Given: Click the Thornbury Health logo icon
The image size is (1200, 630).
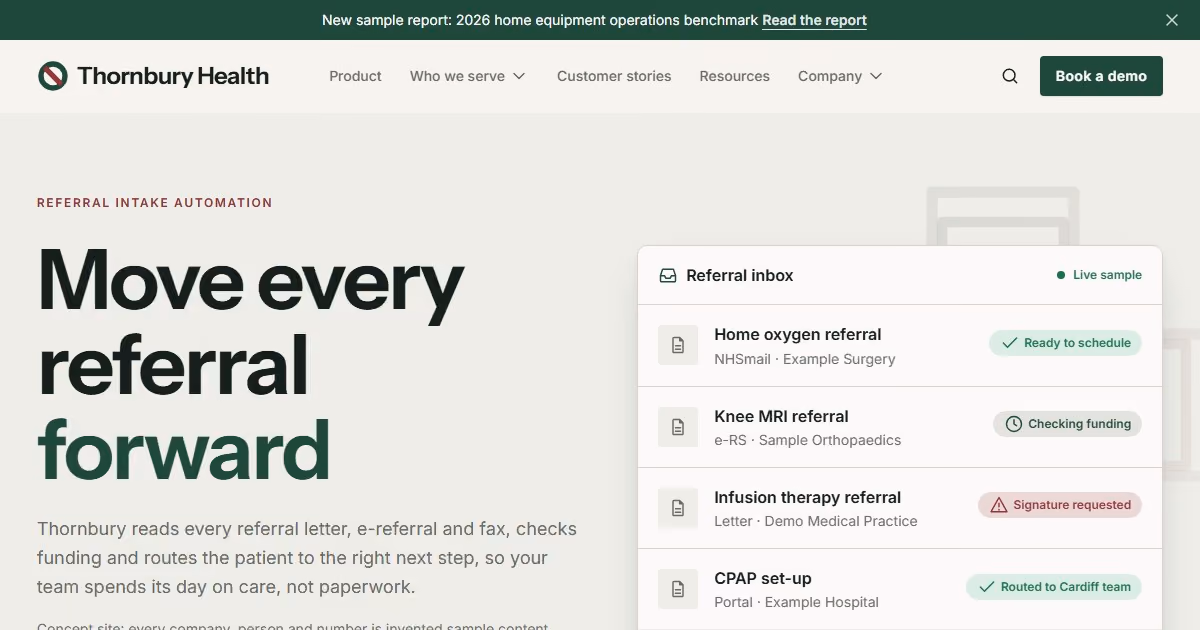Looking at the screenshot, I should (53, 76).
